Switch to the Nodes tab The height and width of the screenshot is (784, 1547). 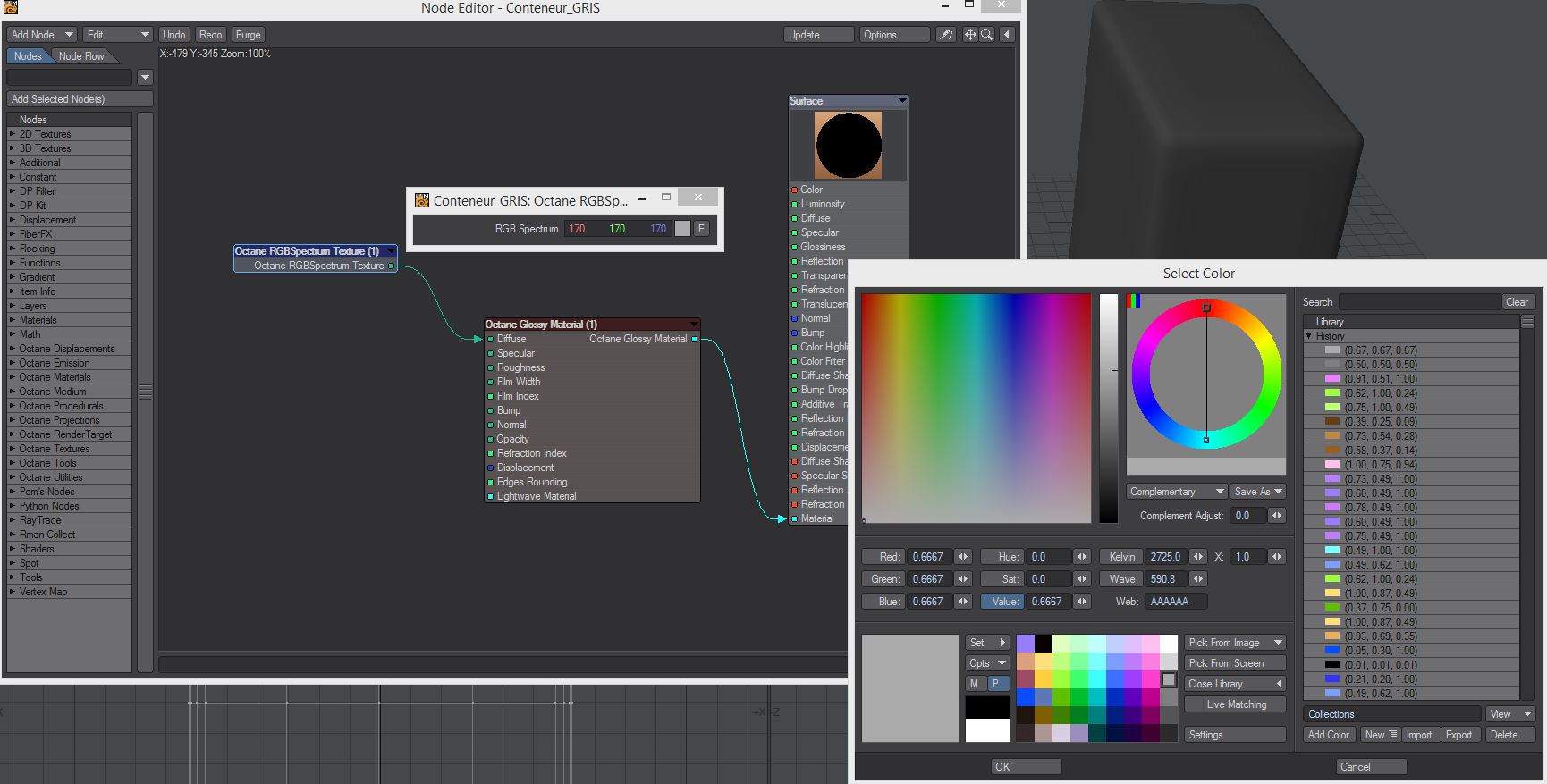(28, 56)
